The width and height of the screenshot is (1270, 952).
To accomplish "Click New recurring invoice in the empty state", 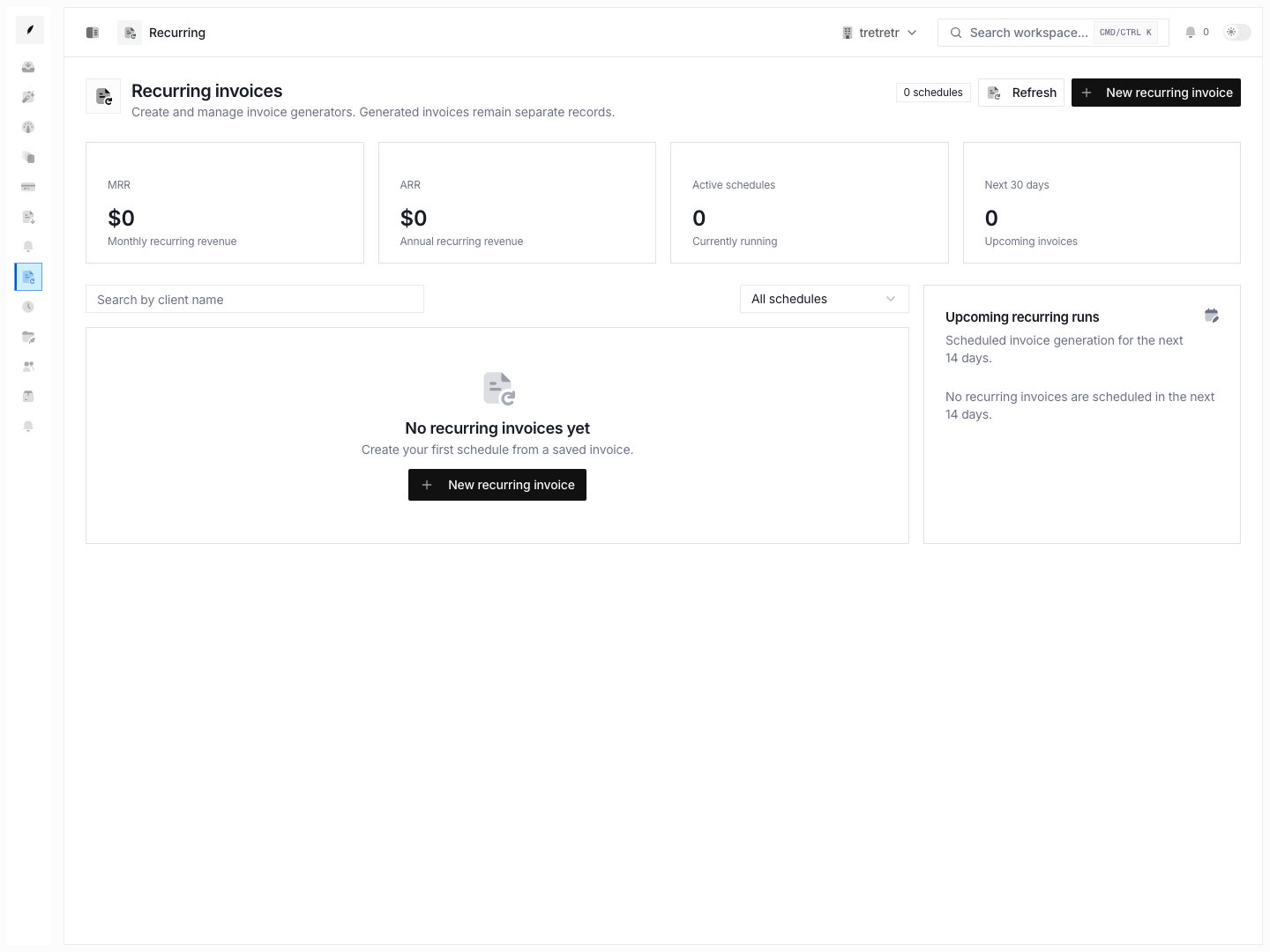I will tap(497, 485).
